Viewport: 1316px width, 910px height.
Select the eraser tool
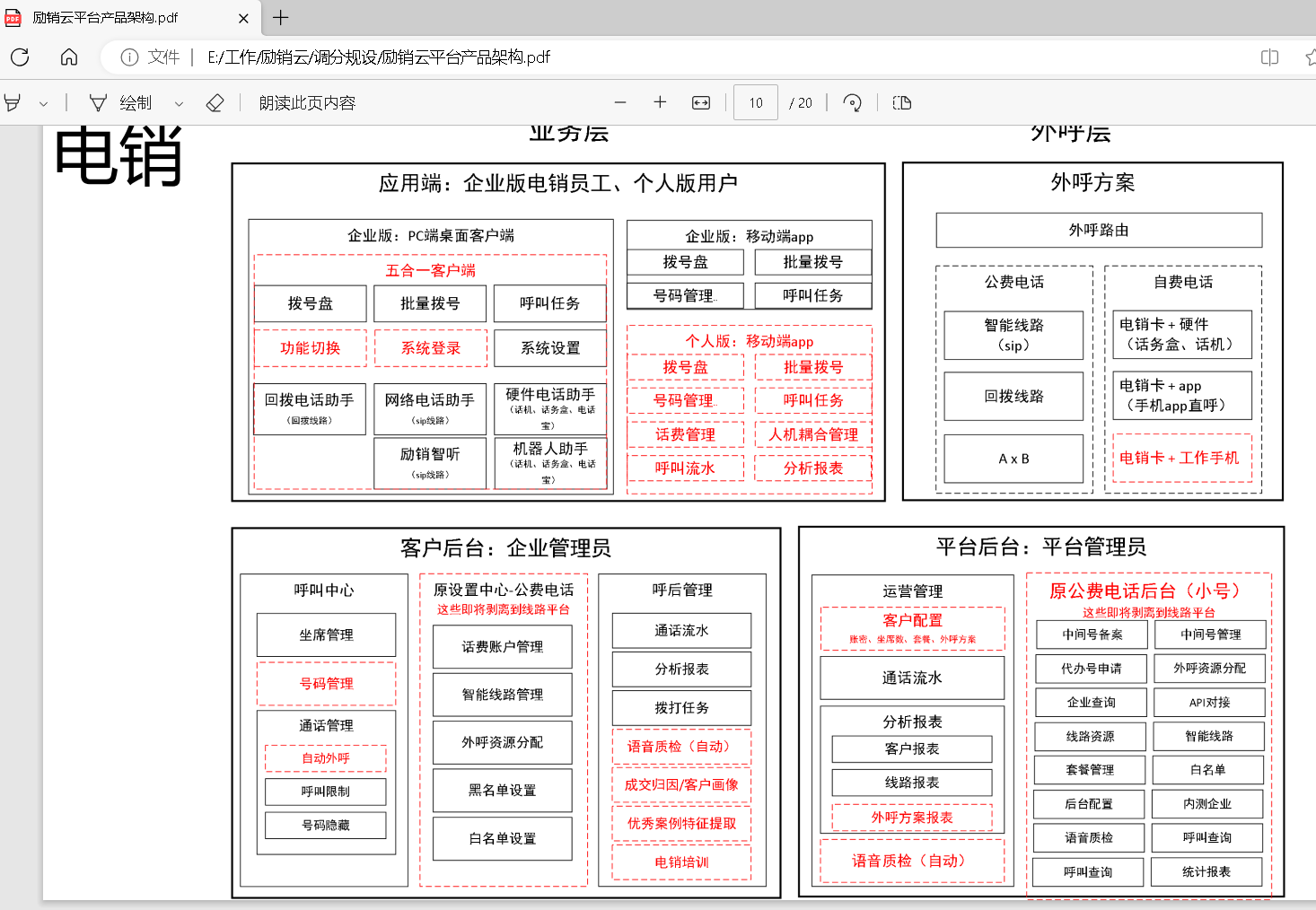[215, 103]
